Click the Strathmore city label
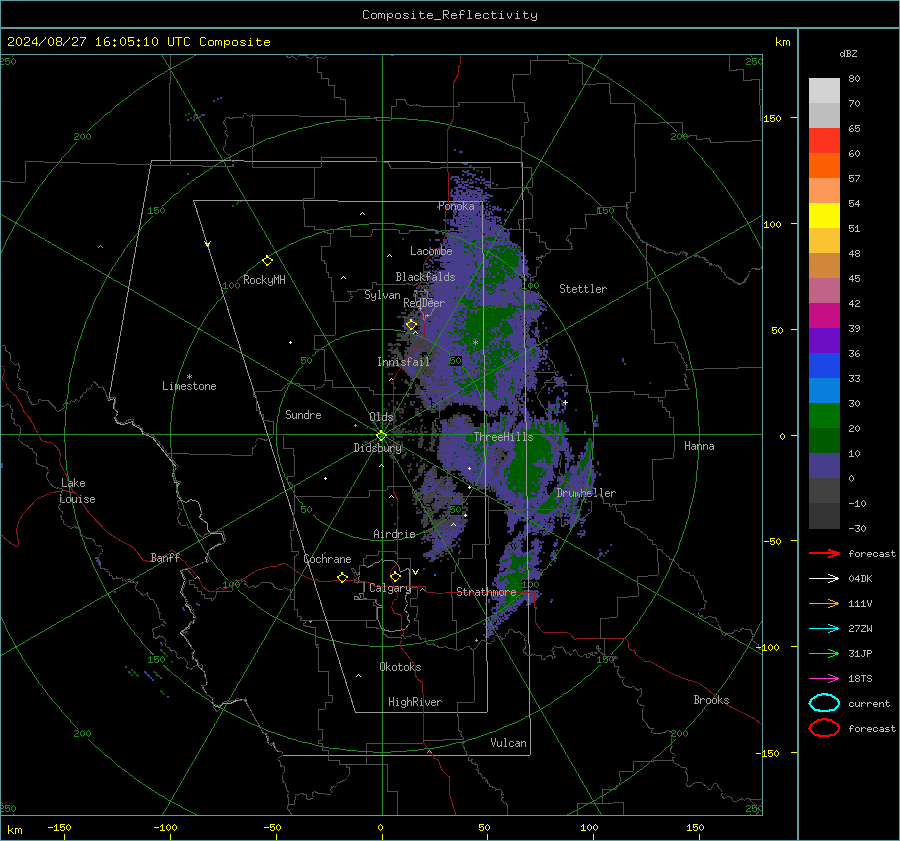The image size is (900, 841). point(486,592)
